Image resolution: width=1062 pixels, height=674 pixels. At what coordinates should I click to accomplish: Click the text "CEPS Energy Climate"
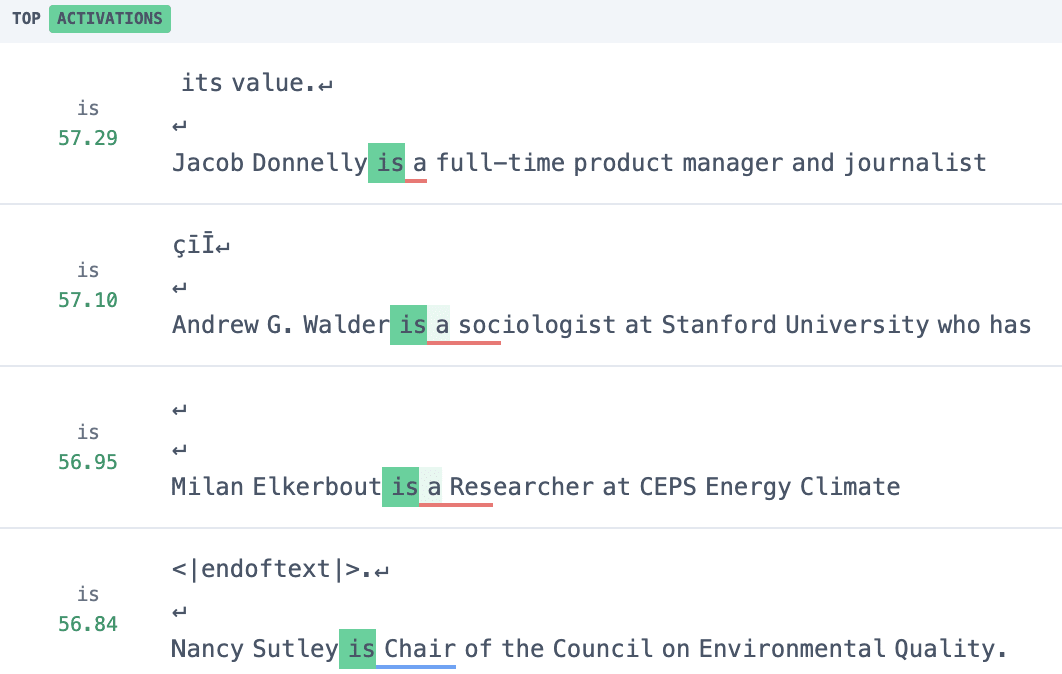click(x=763, y=487)
